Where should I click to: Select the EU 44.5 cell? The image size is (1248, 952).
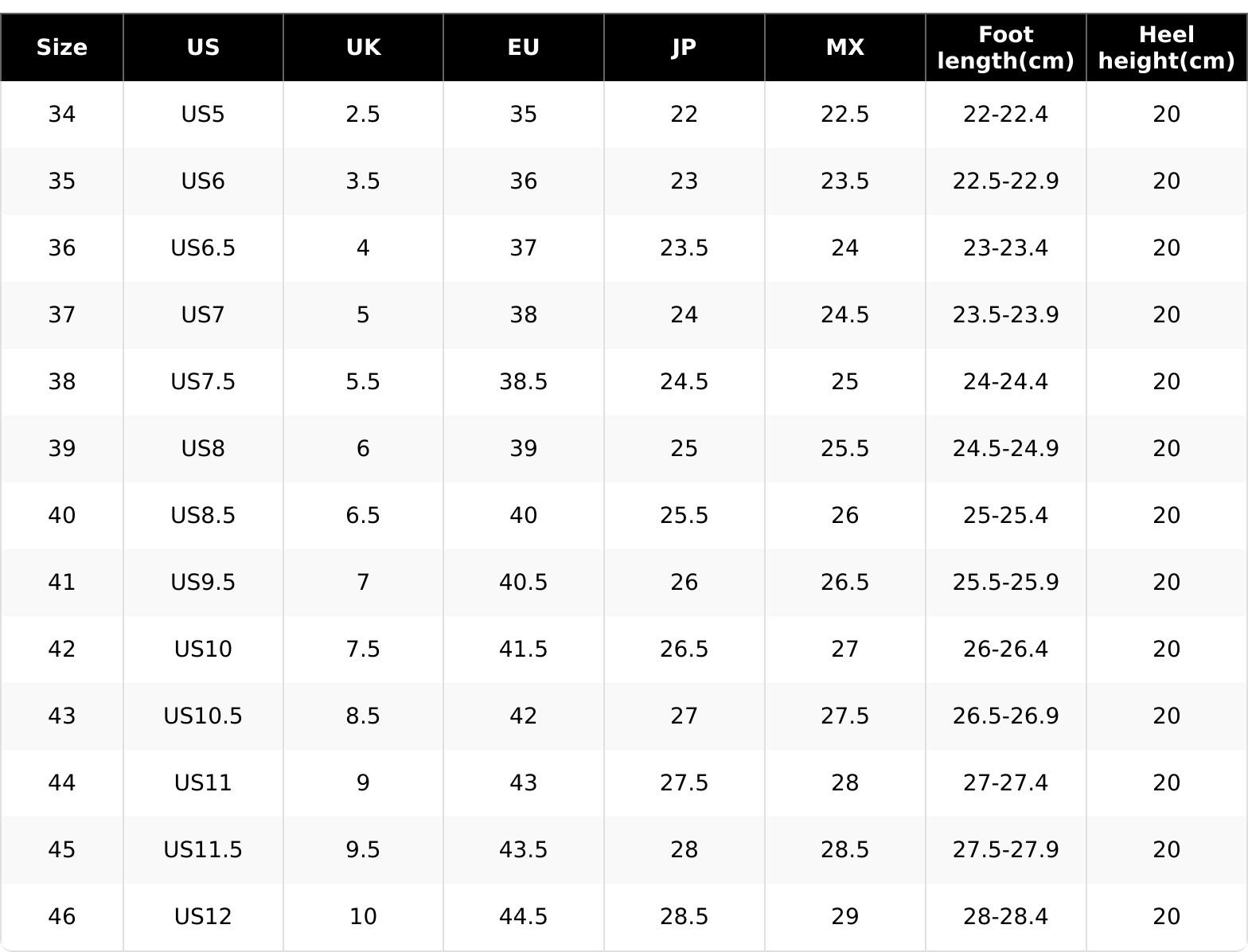click(x=523, y=917)
